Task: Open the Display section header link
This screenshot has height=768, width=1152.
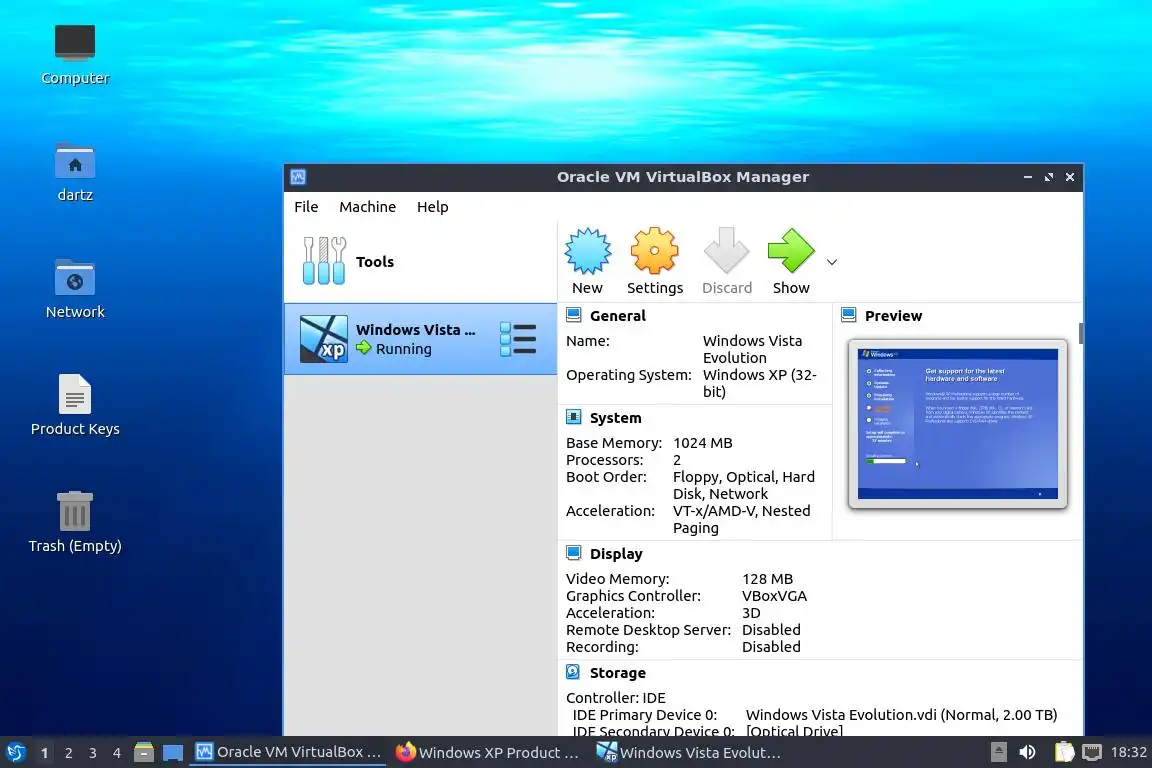Action: click(x=616, y=554)
